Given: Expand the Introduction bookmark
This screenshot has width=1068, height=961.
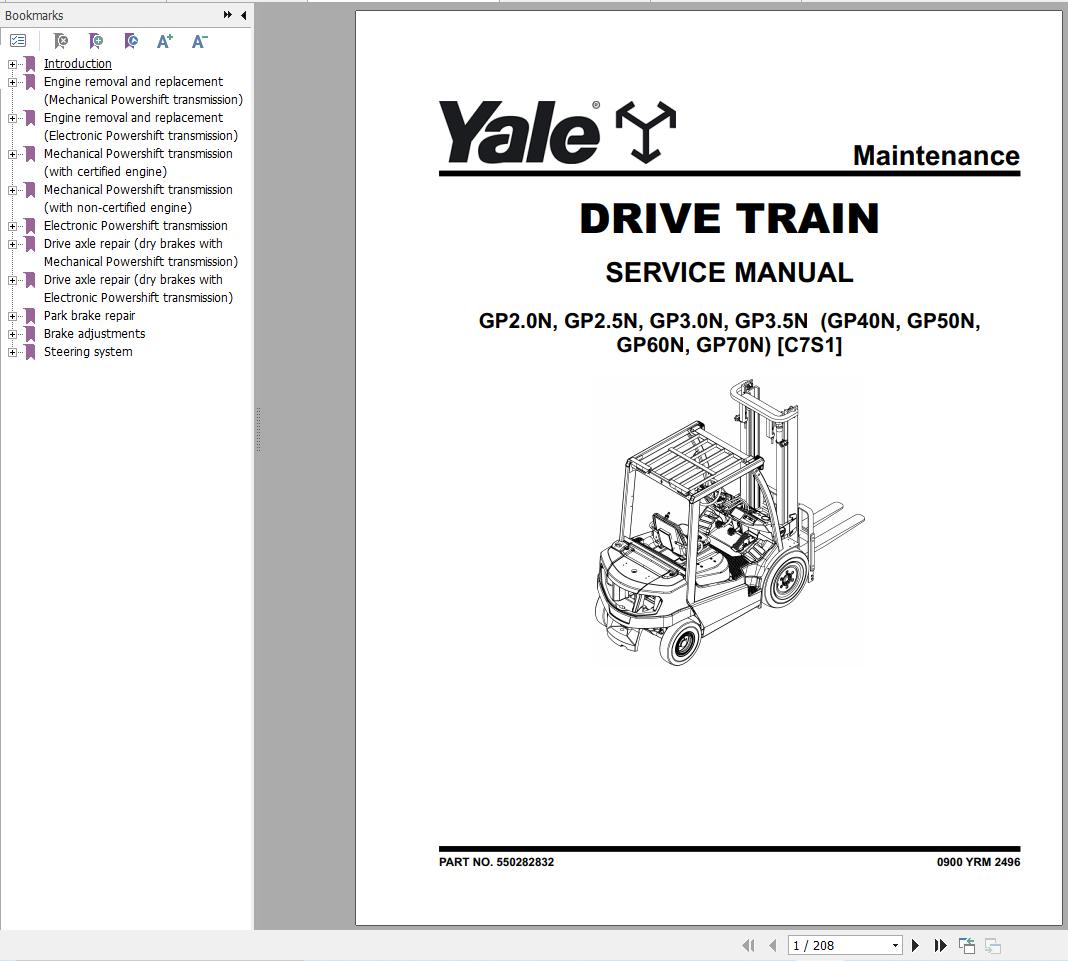Looking at the screenshot, I should pyautogui.click(x=12, y=64).
